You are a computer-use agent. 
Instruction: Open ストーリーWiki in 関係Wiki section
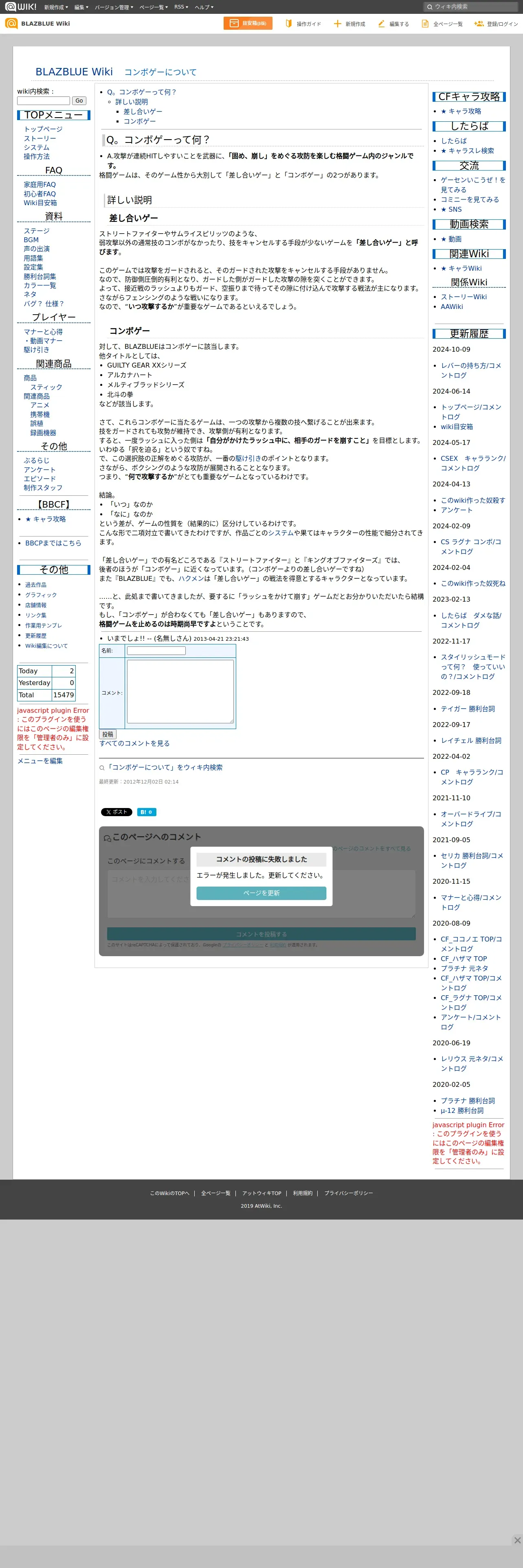464,297
